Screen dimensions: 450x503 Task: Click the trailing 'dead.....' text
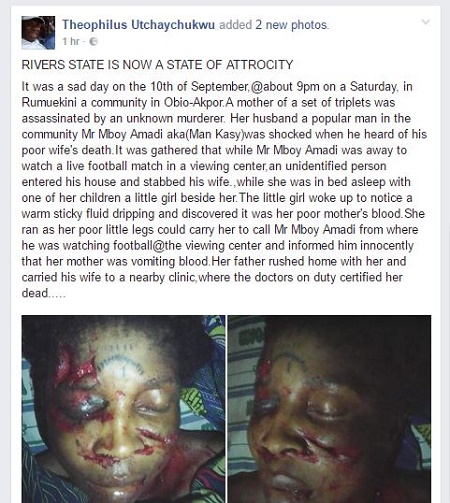(44, 293)
